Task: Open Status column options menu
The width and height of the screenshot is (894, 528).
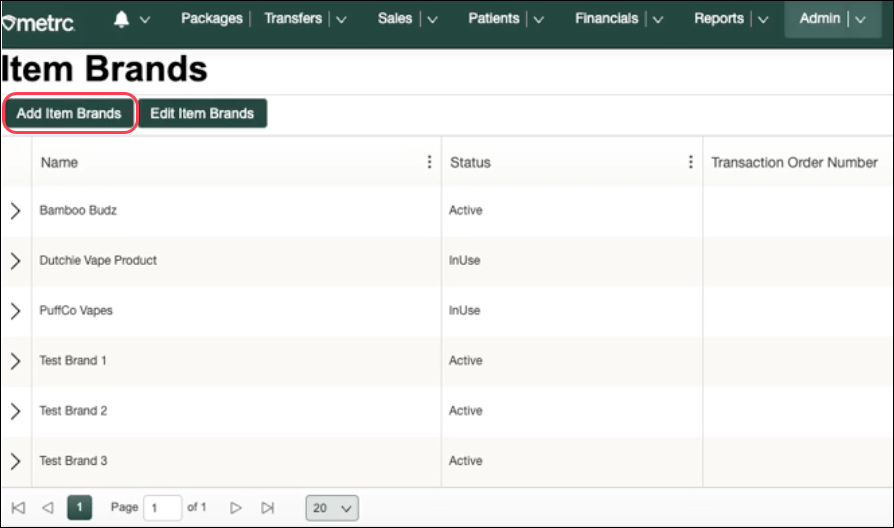Action: [690, 162]
